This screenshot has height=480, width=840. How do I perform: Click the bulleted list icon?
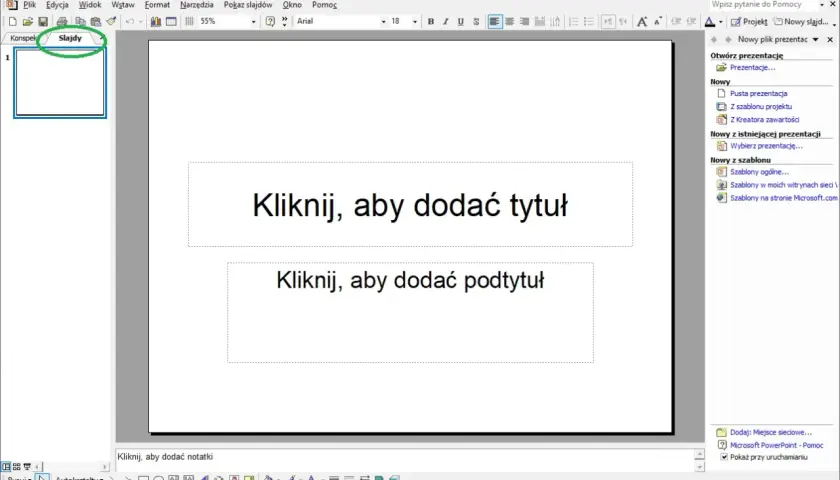pyautogui.click(x=589, y=22)
